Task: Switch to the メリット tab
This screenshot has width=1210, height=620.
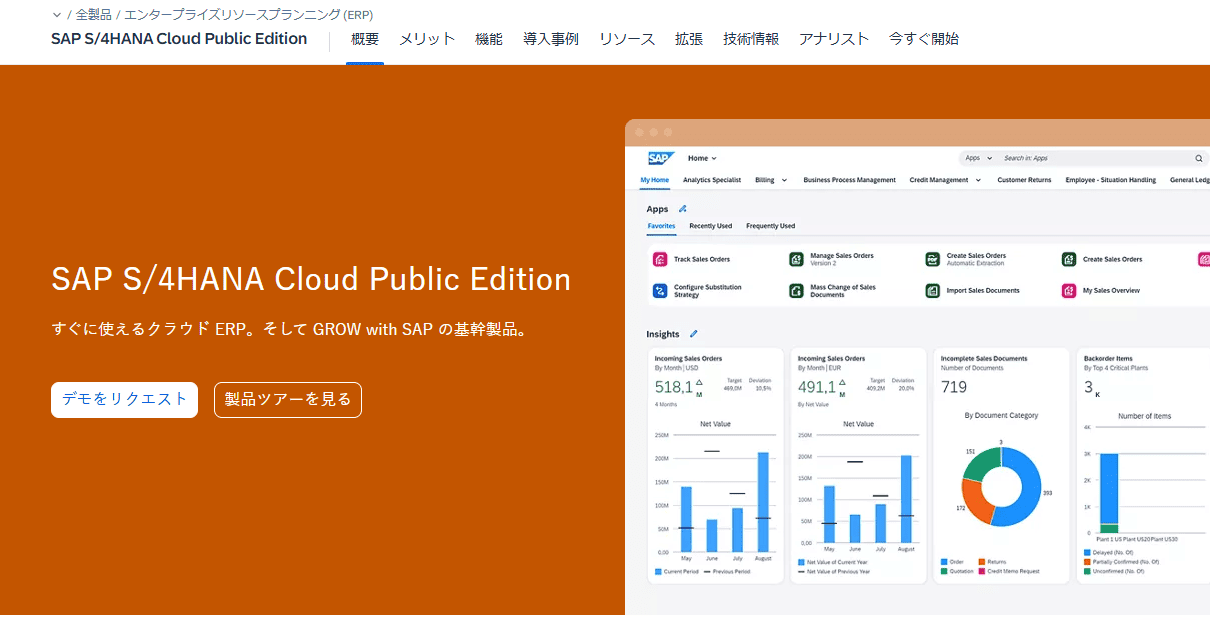Action: pyautogui.click(x=427, y=39)
